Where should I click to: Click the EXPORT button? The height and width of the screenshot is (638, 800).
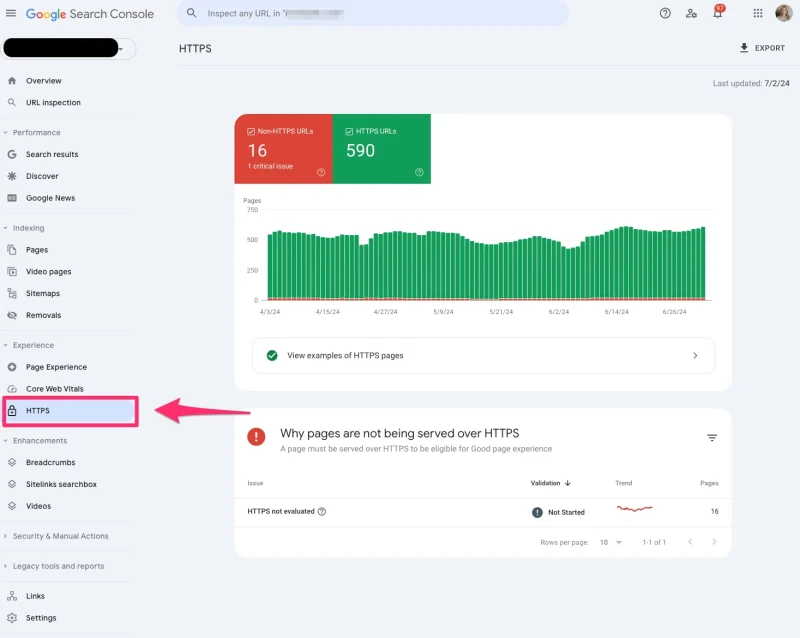point(762,48)
